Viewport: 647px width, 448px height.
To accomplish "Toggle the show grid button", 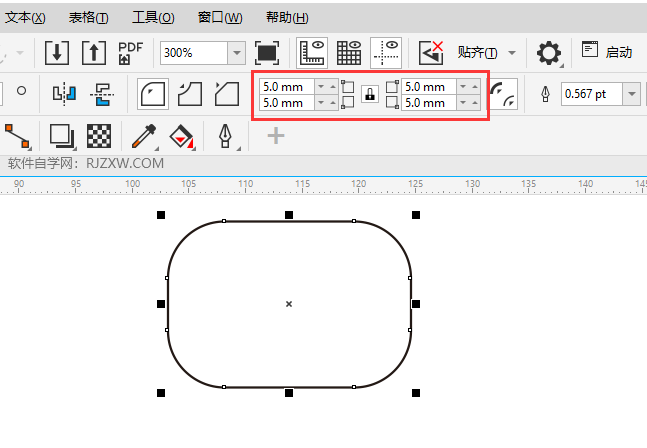I will (349, 53).
